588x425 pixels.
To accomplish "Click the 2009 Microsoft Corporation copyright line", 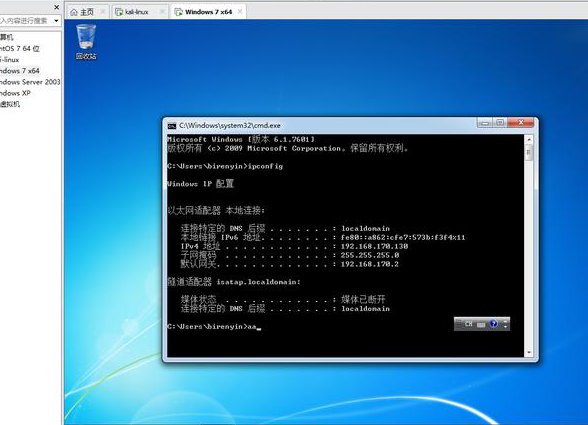I will pos(287,148).
